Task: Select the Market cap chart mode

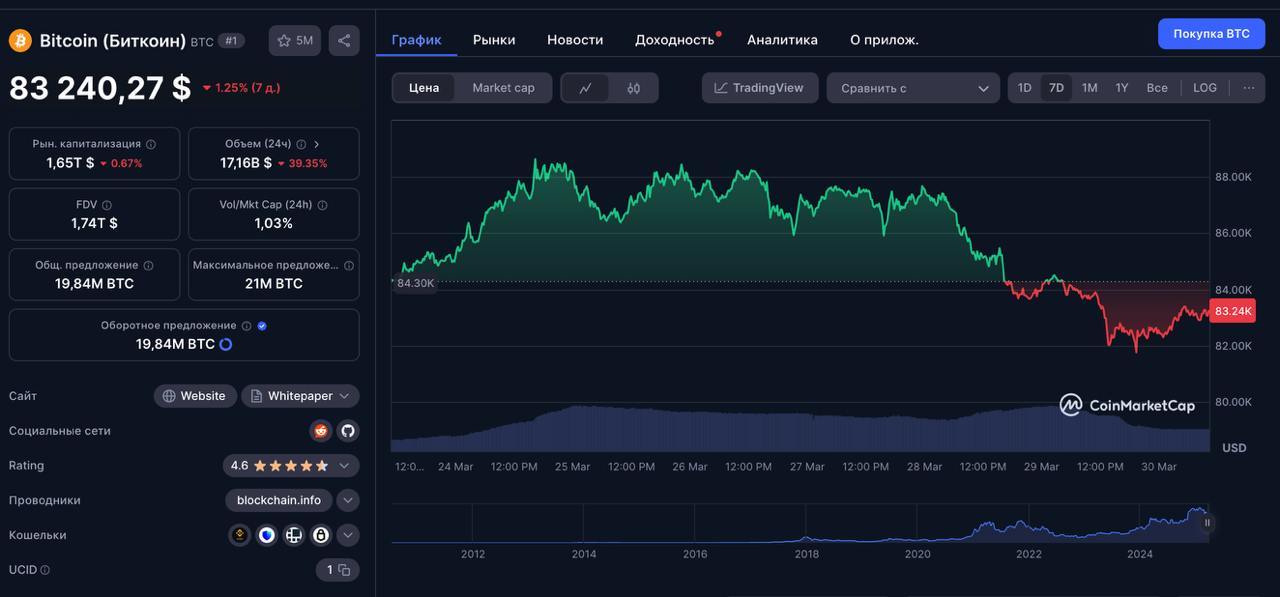Action: 503,88
